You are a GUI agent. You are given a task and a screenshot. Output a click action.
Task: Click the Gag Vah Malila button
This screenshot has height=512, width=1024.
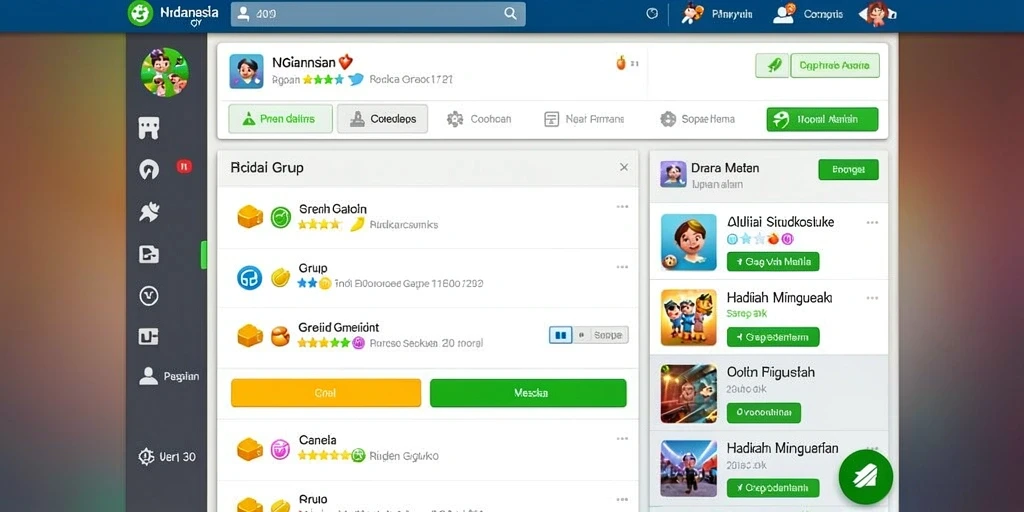tap(773, 262)
